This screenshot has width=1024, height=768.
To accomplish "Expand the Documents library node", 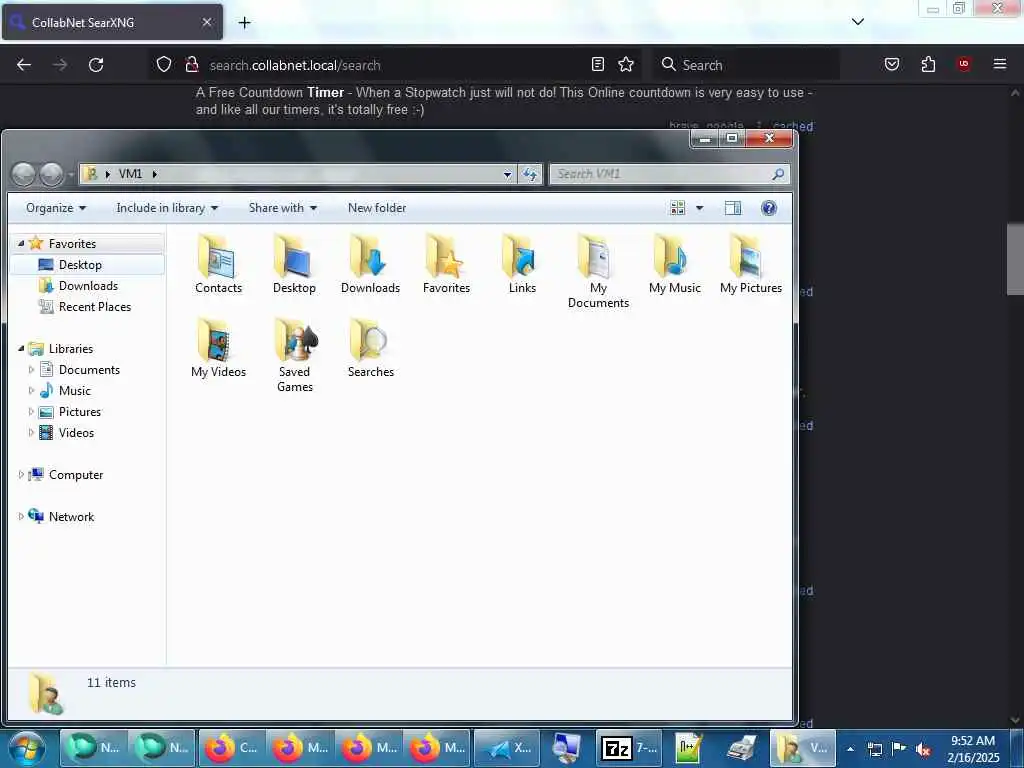I will click(31, 370).
